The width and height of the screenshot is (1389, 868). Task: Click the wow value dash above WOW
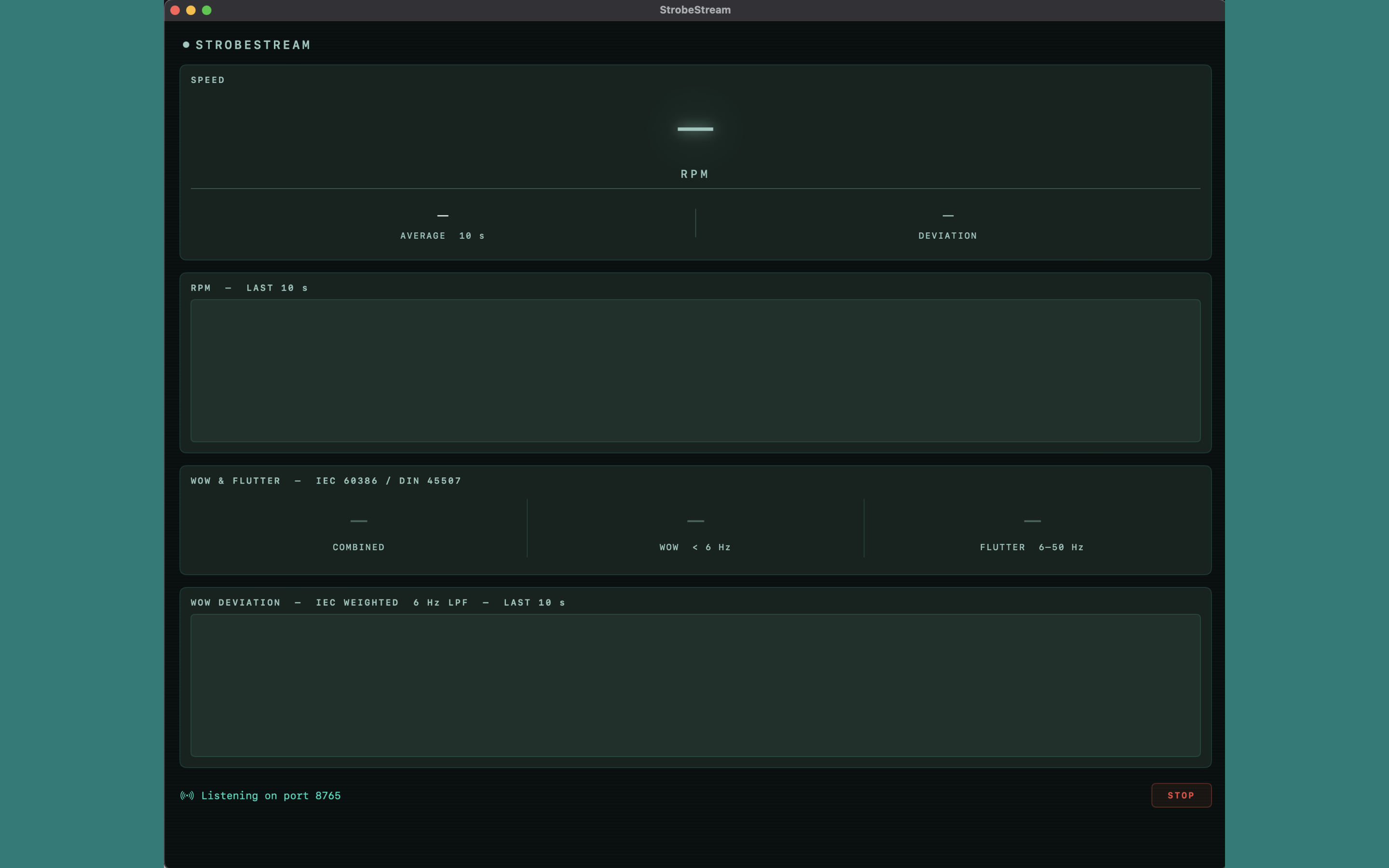(695, 521)
